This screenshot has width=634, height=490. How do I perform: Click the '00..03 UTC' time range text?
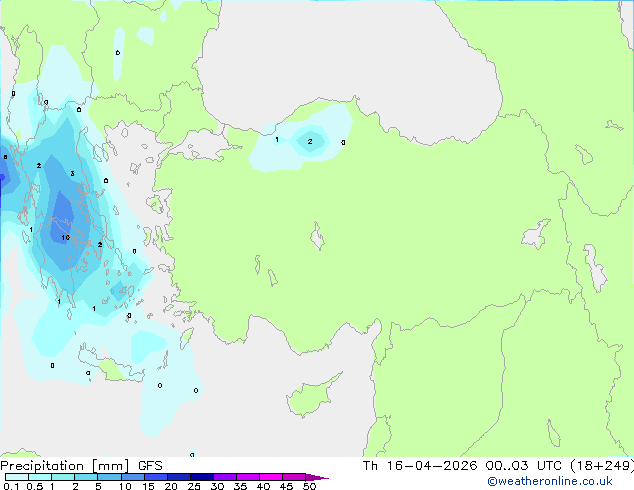point(524,466)
